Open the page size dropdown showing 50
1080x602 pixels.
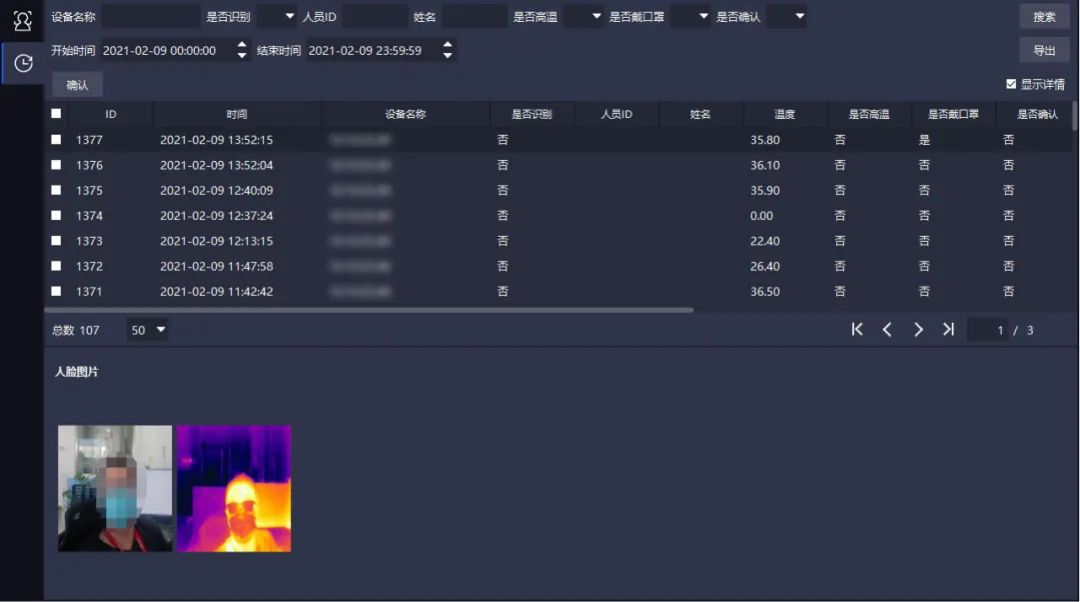(x=148, y=330)
